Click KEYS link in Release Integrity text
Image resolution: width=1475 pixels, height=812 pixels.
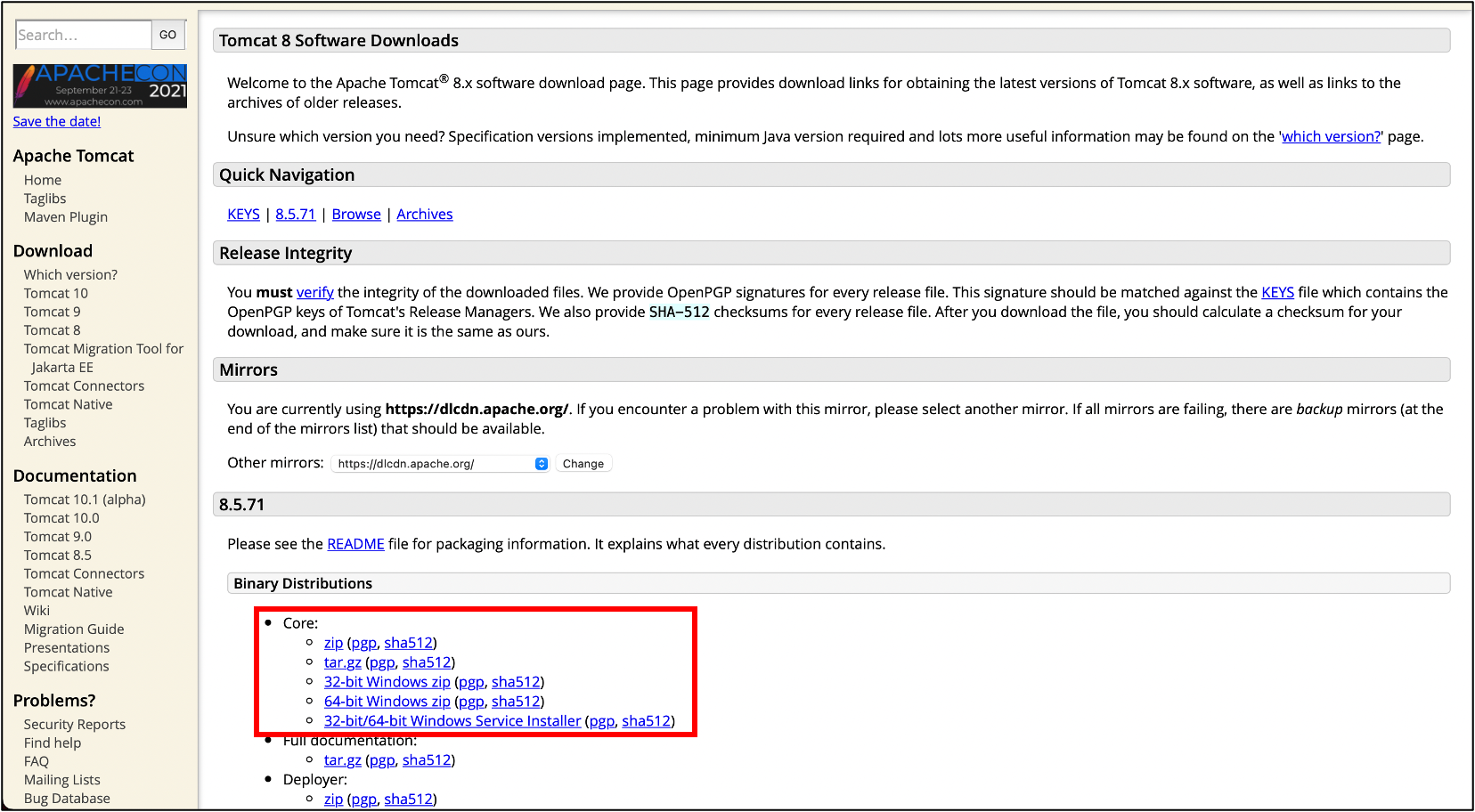tap(1277, 292)
